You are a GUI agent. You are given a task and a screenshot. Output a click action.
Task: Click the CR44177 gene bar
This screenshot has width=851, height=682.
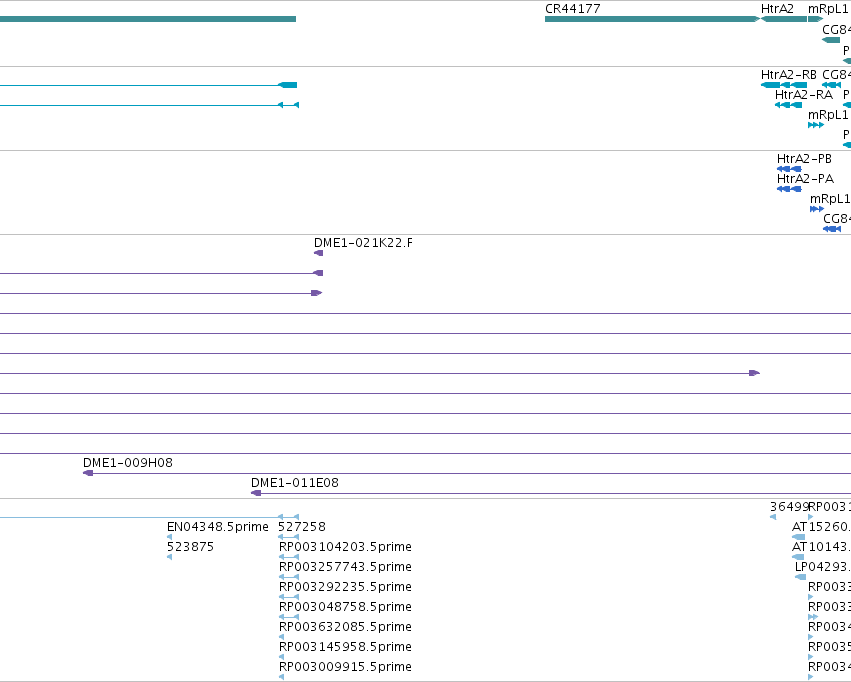[x=652, y=19]
